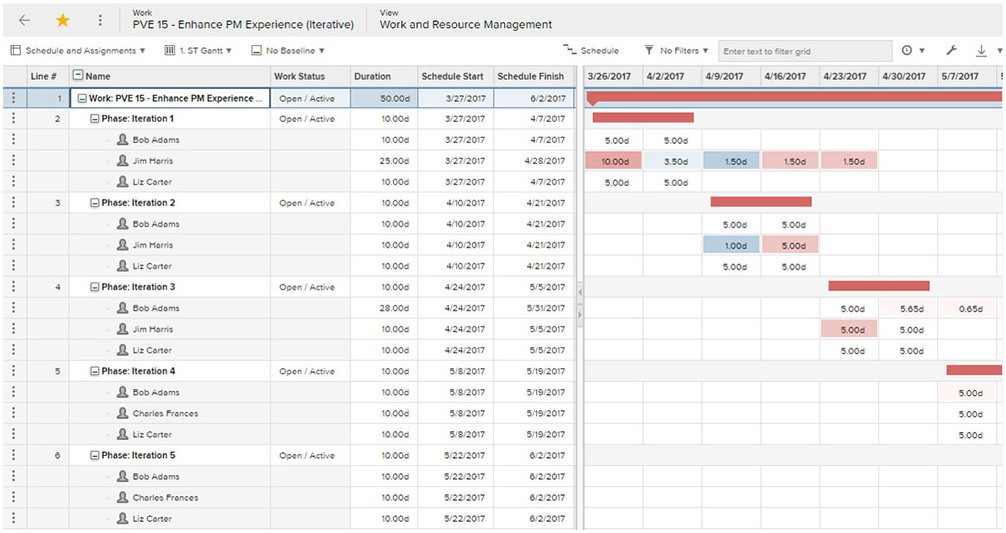The height and width of the screenshot is (533, 1006).
Task: Expand the pane with the right splitter arrow
Action: (x=580, y=315)
